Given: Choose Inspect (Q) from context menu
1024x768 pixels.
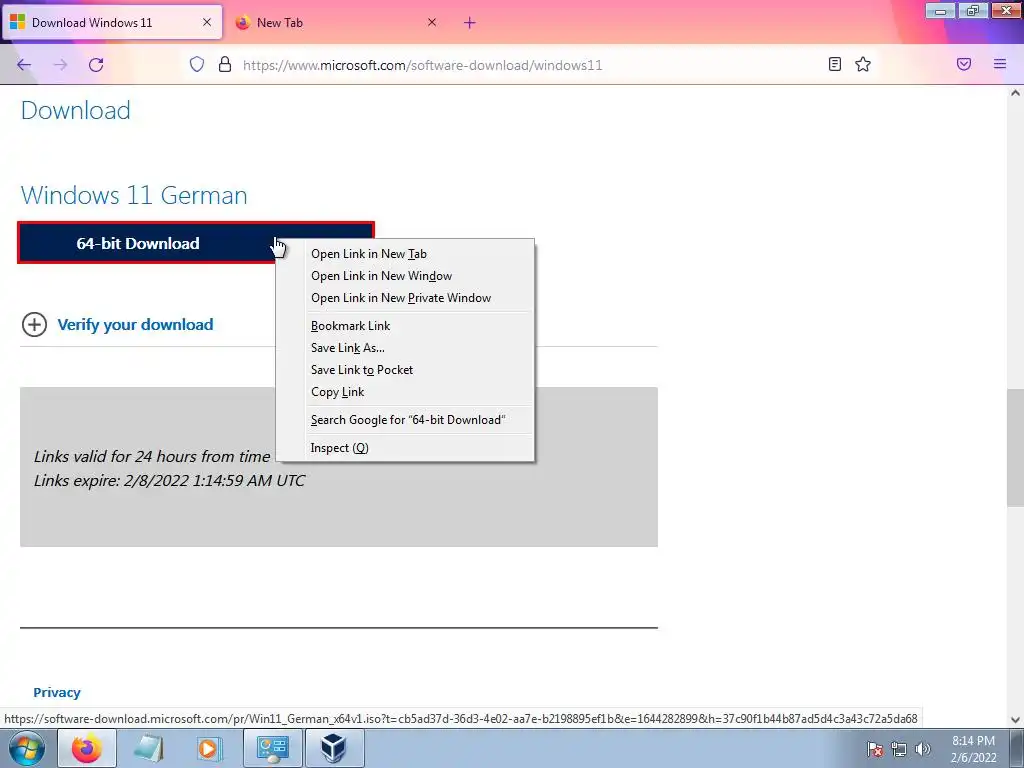Looking at the screenshot, I should pos(340,448).
